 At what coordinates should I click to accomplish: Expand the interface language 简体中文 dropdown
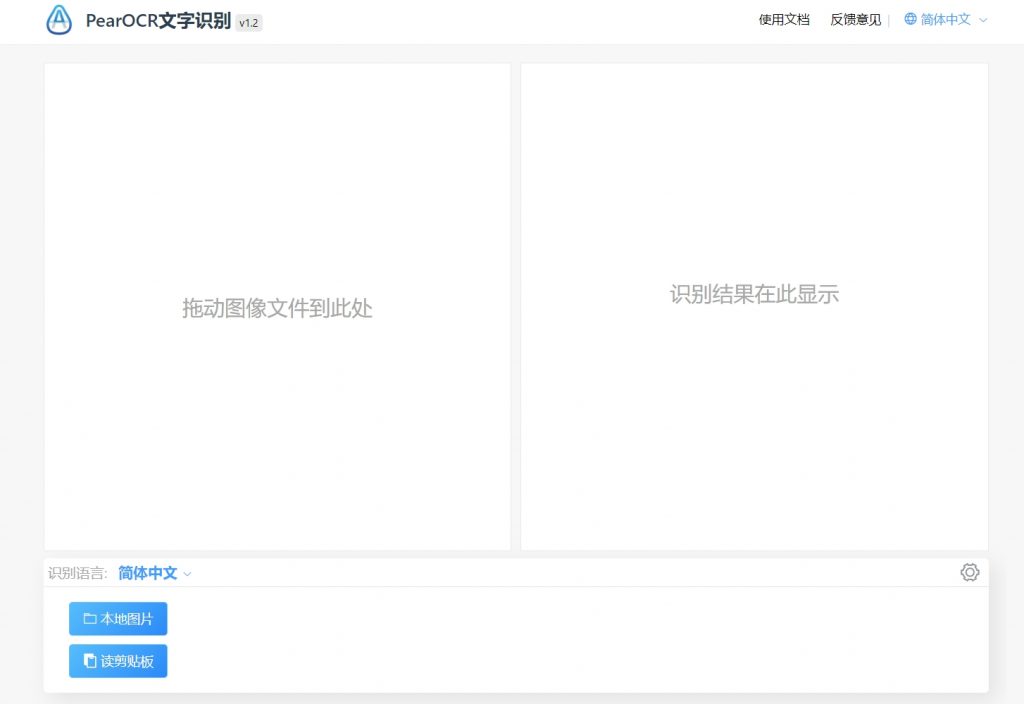pos(946,20)
